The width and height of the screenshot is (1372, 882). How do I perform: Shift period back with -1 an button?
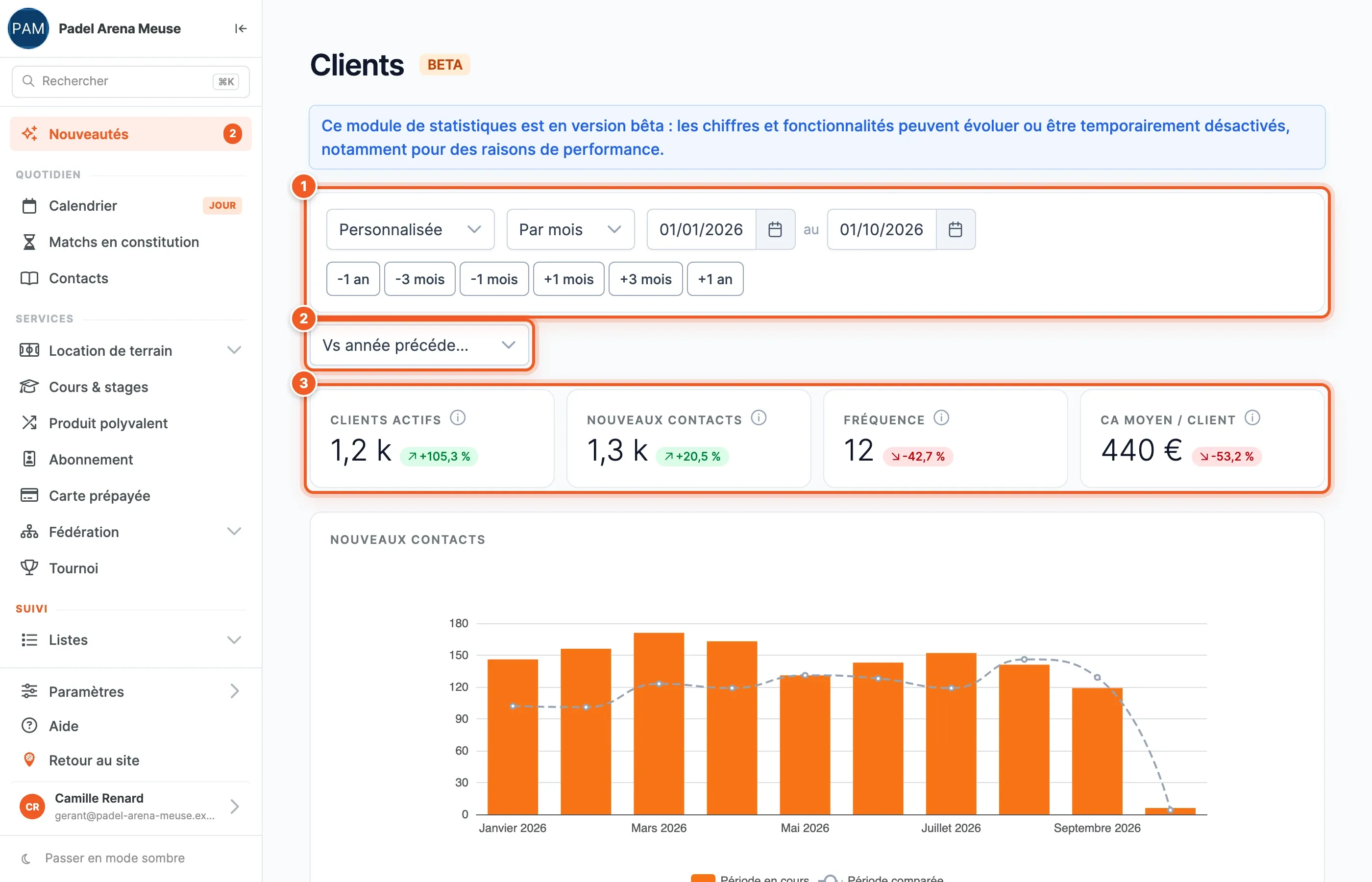coord(353,279)
